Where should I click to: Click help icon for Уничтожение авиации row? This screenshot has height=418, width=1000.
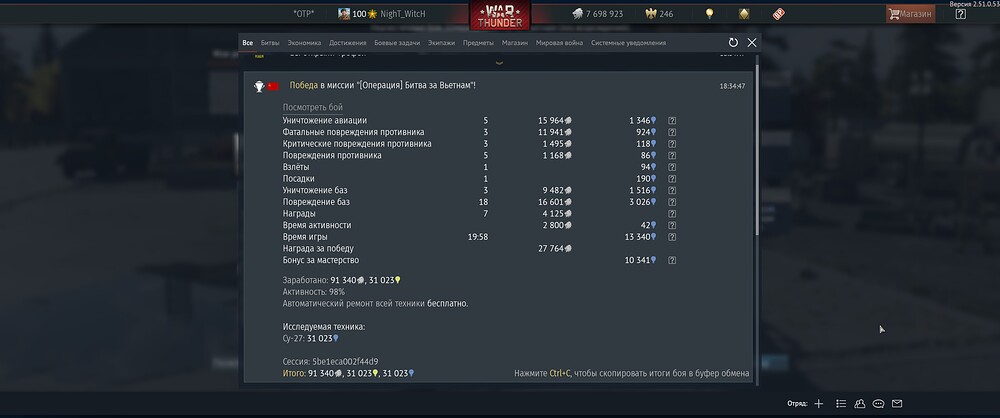pyautogui.click(x=672, y=121)
